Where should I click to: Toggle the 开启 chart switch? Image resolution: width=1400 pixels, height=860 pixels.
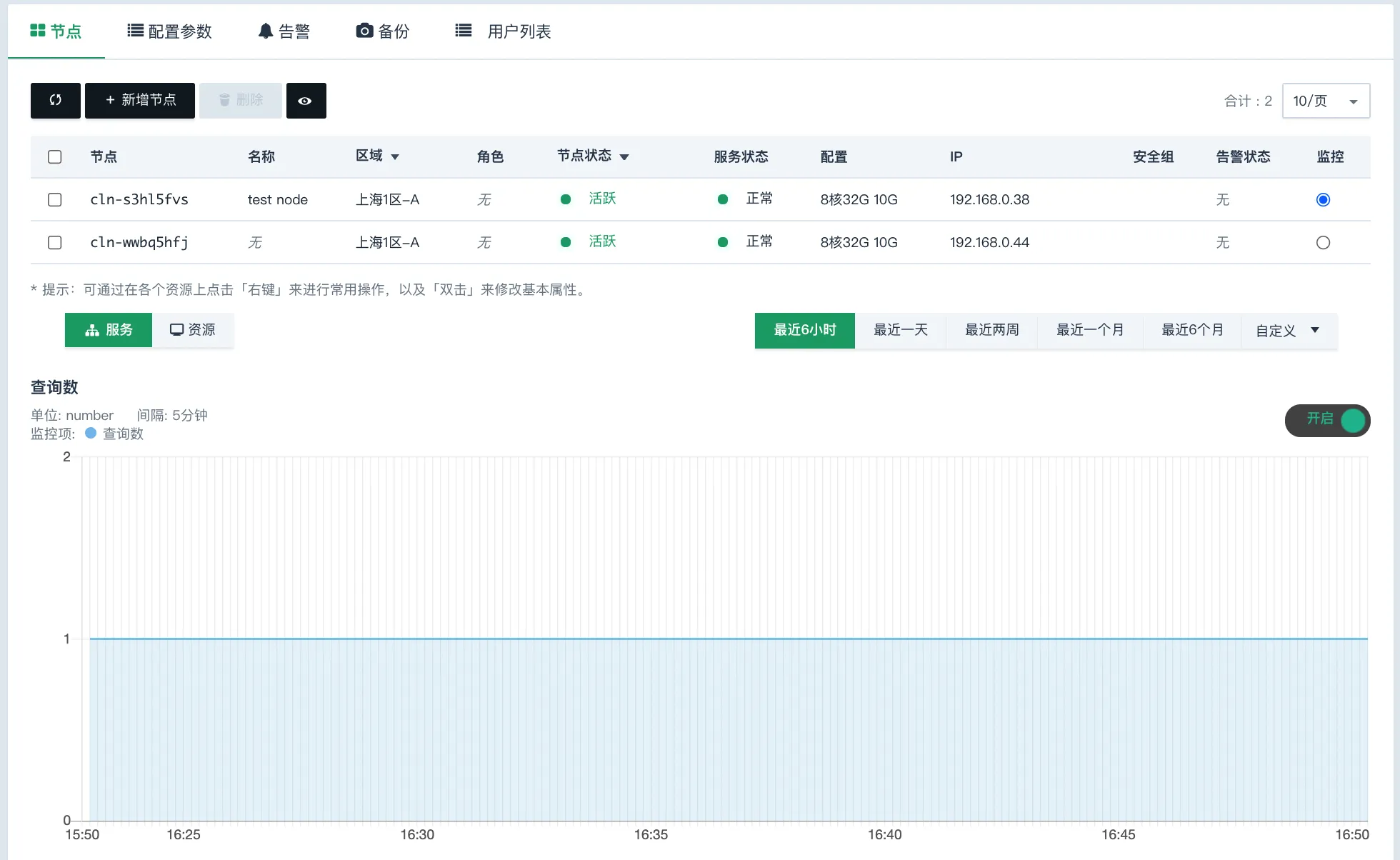[x=1327, y=420]
